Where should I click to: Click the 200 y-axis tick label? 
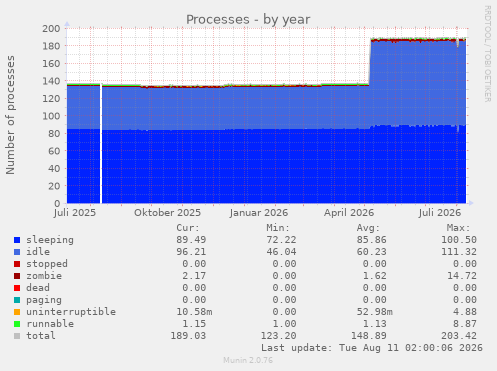pos(51,28)
